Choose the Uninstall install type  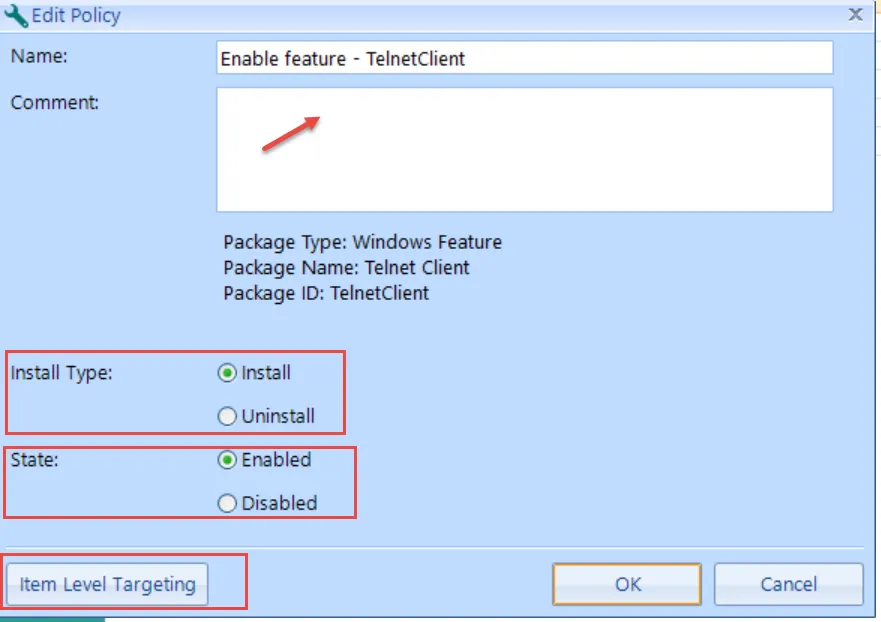(227, 416)
